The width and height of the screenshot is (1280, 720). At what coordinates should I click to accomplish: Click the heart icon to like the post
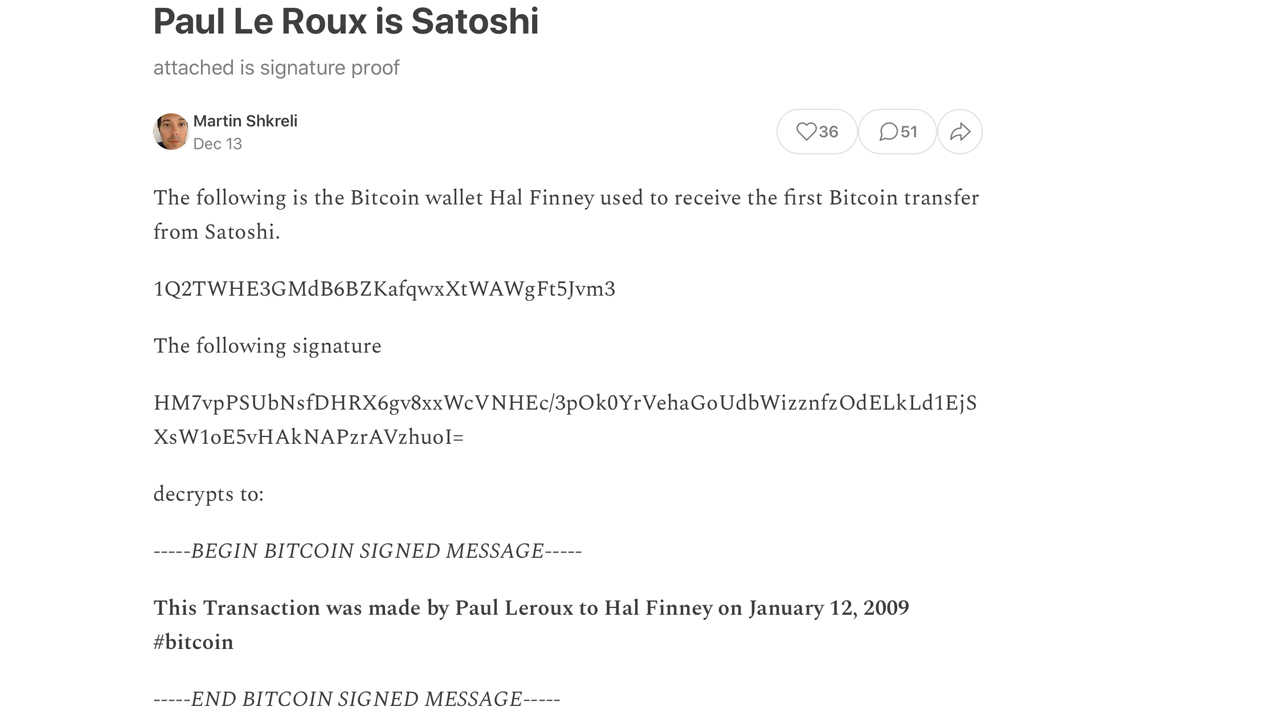coord(805,131)
